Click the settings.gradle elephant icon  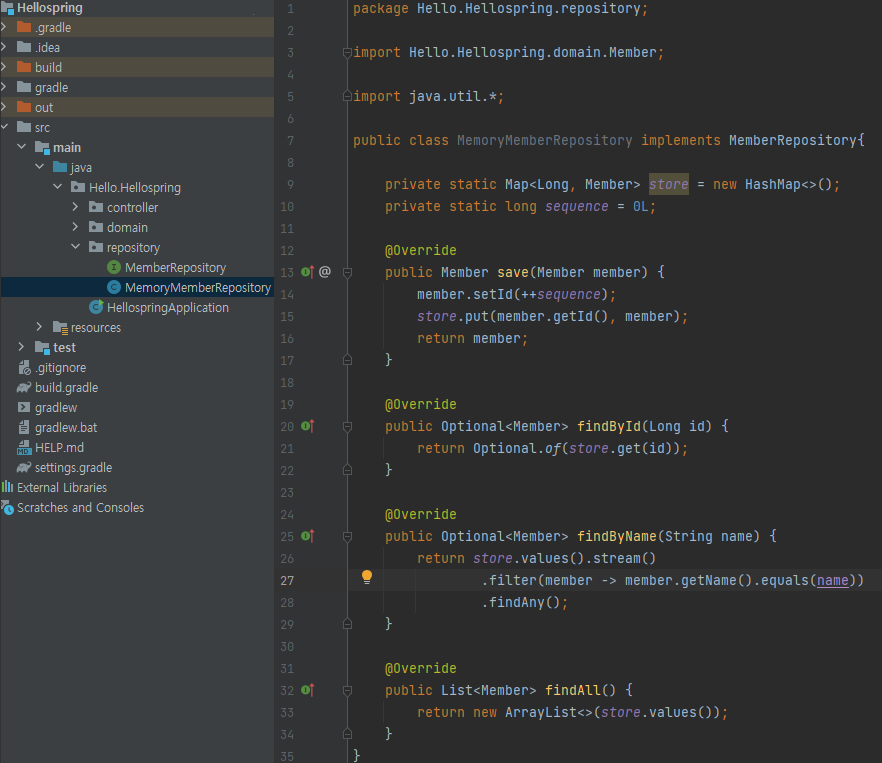tap(24, 467)
